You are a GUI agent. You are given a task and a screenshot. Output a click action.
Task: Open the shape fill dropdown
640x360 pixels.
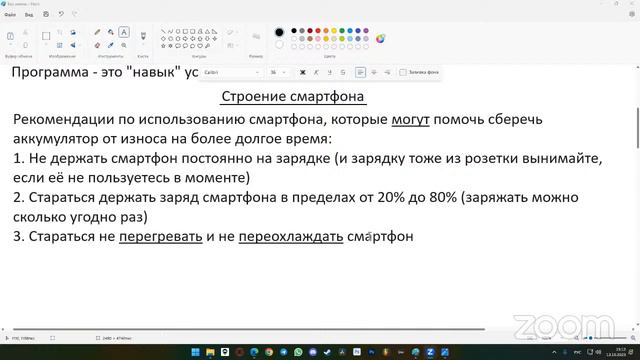point(232,45)
